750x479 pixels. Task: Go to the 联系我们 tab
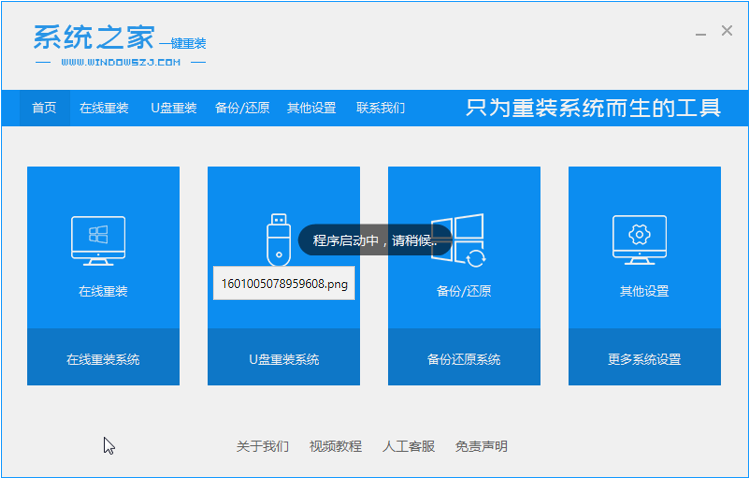tap(381, 108)
